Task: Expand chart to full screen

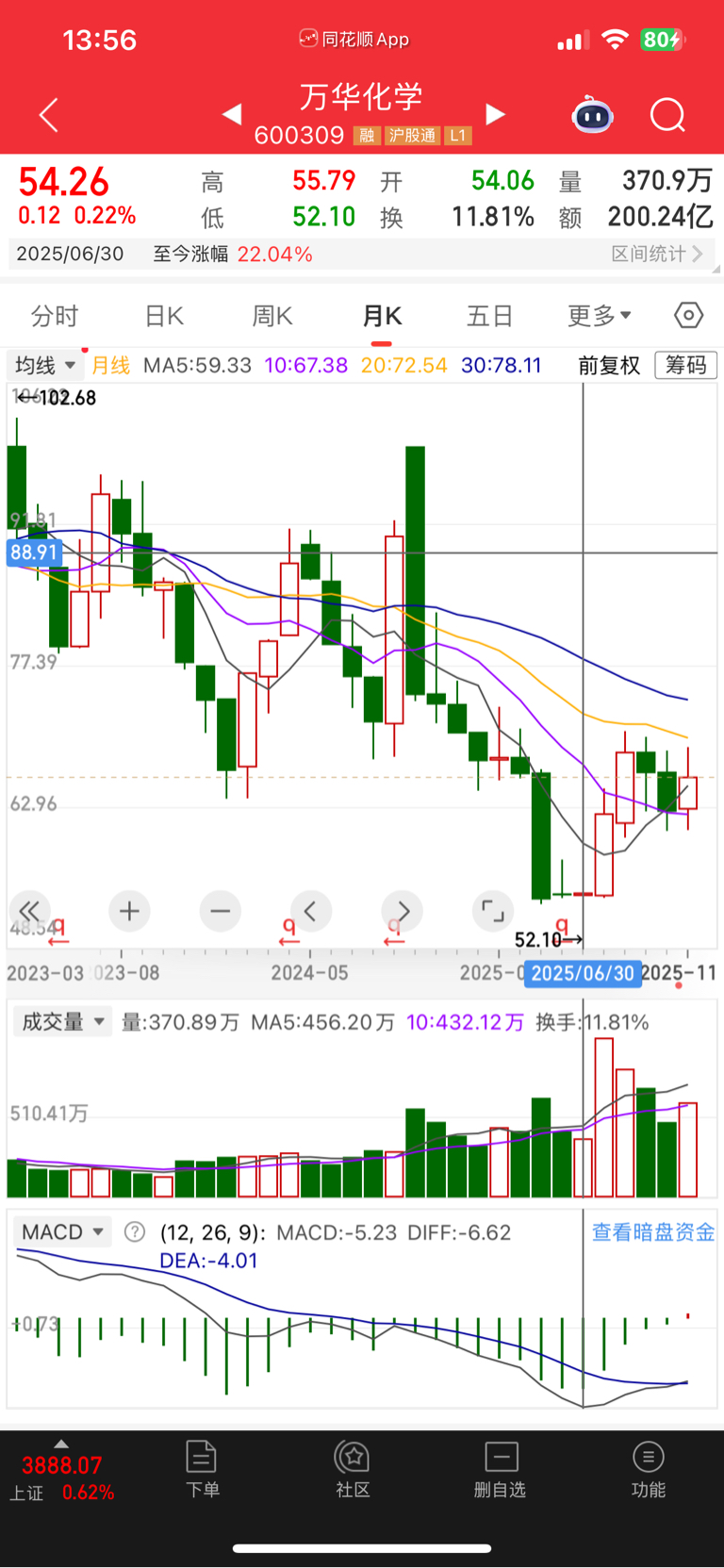Action: click(x=493, y=911)
